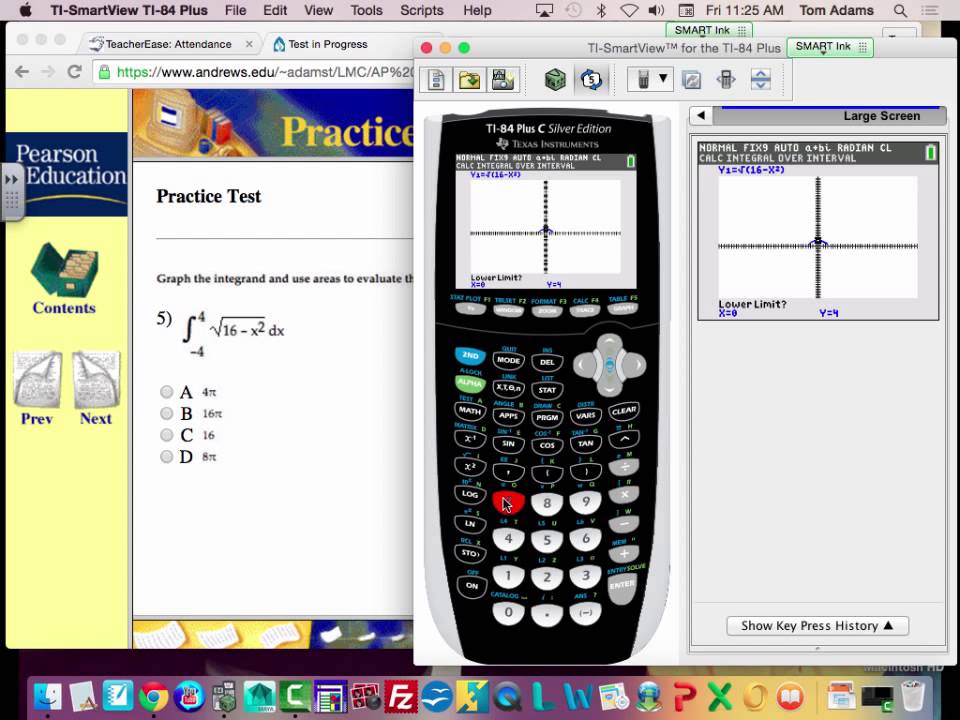This screenshot has width=960, height=720.
Task: Open the View menu
Action: [x=318, y=10]
